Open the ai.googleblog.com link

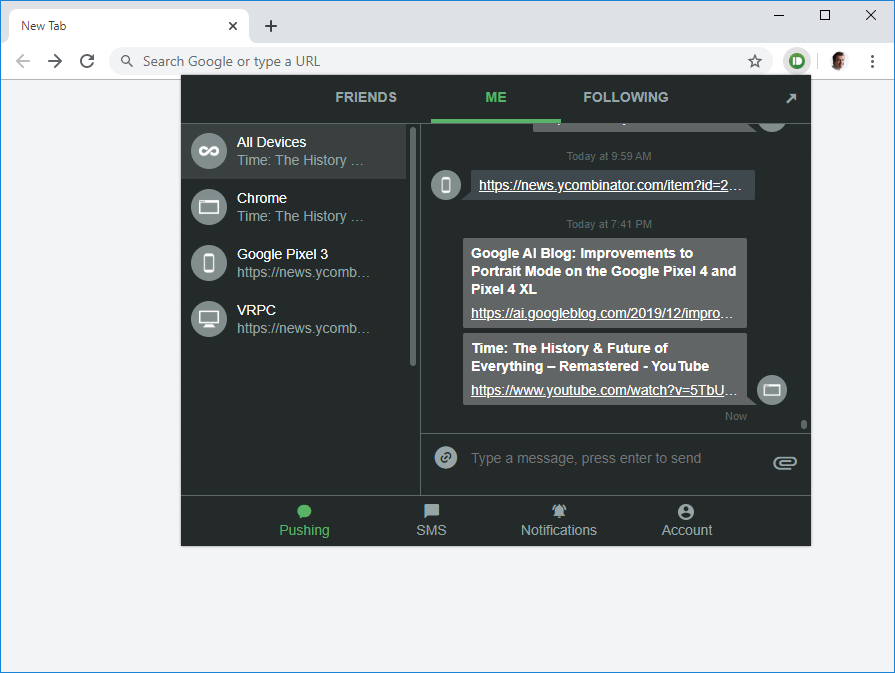point(602,313)
